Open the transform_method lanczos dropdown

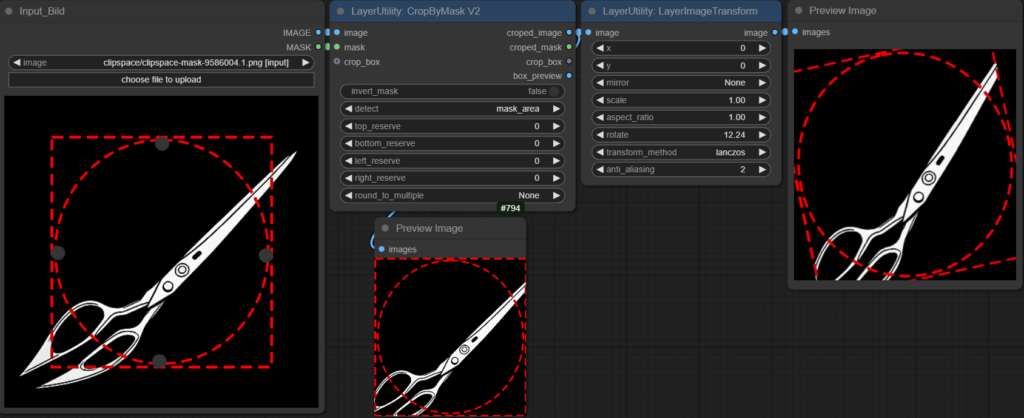(x=680, y=152)
